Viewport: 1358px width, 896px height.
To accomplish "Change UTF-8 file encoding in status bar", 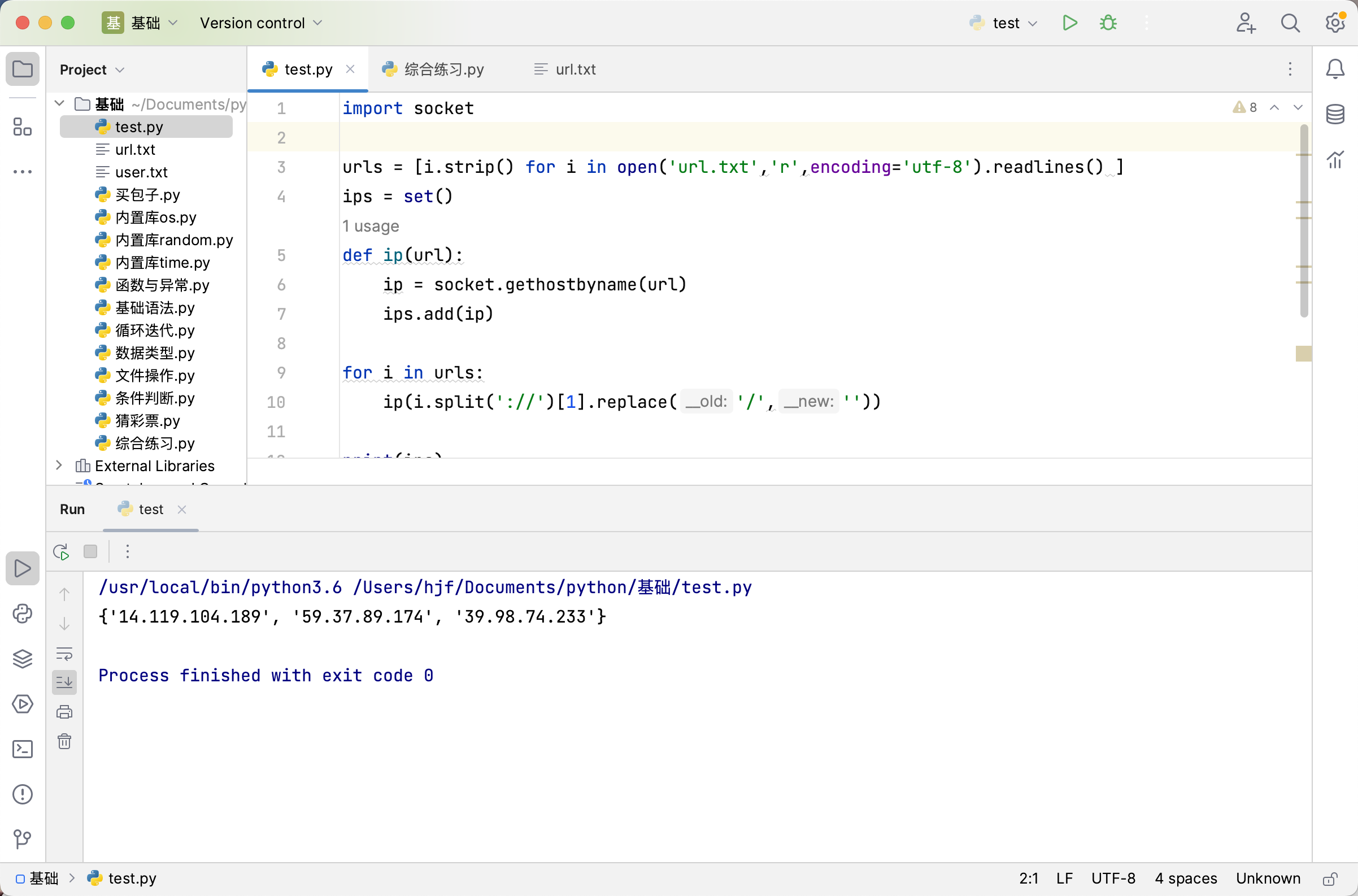I will click(1113, 878).
